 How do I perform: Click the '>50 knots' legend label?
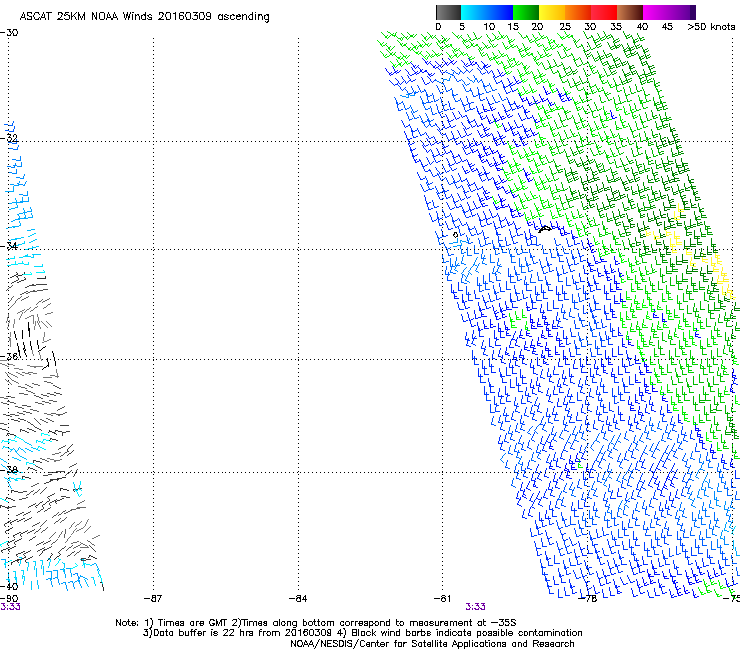tap(711, 27)
